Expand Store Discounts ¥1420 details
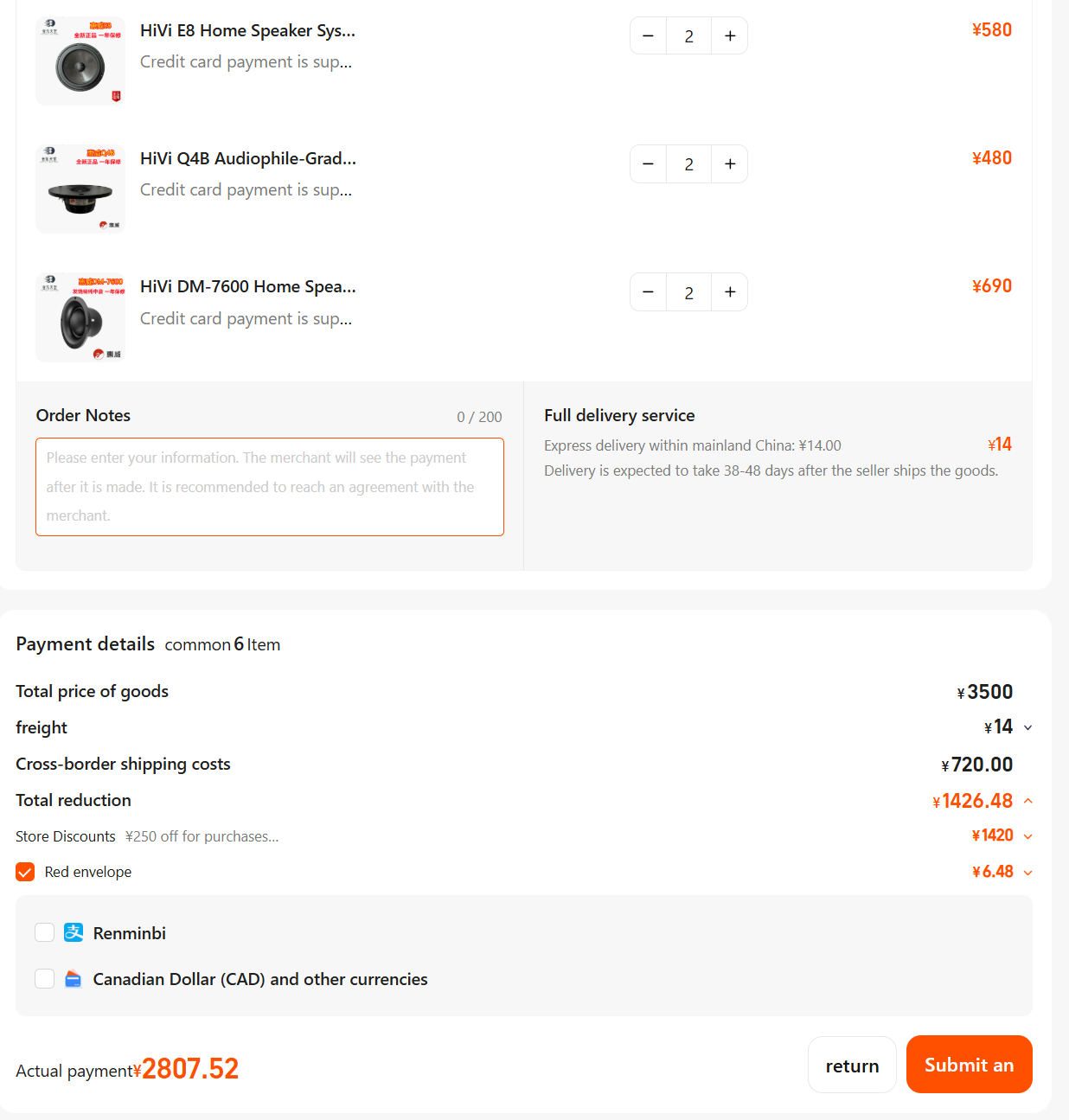 1028,836
